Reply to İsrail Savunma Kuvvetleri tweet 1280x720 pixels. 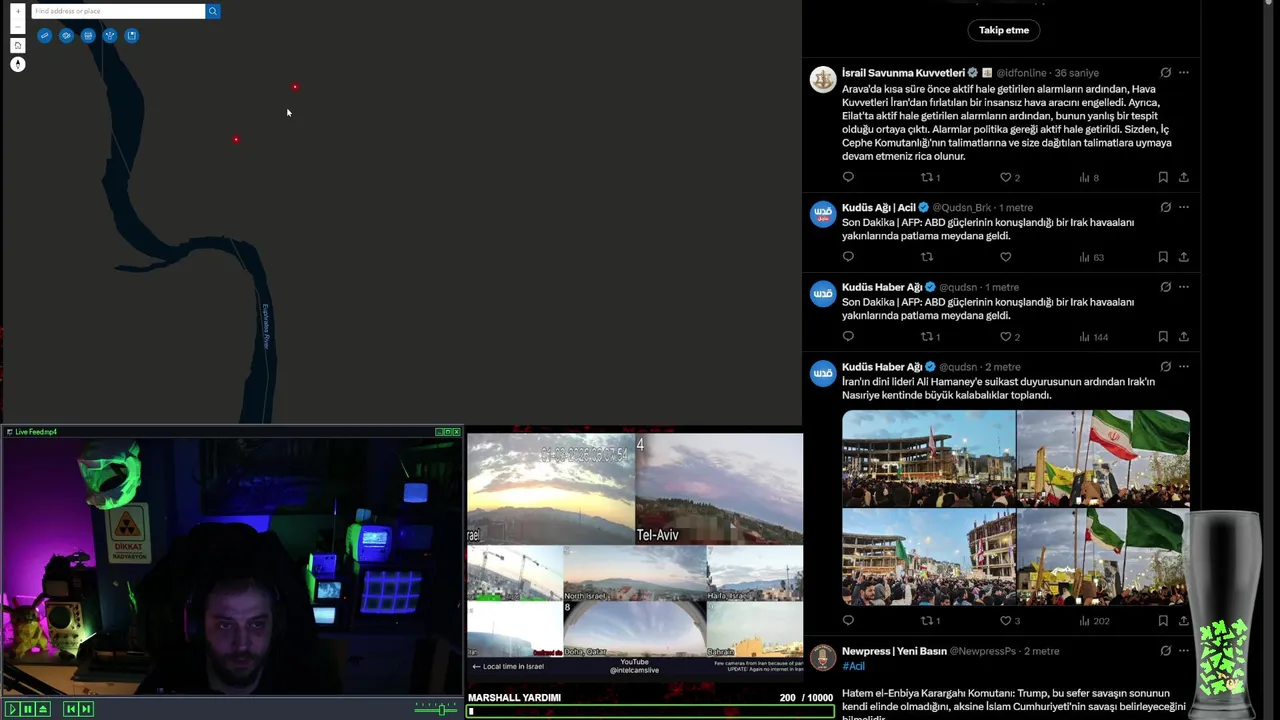point(848,177)
